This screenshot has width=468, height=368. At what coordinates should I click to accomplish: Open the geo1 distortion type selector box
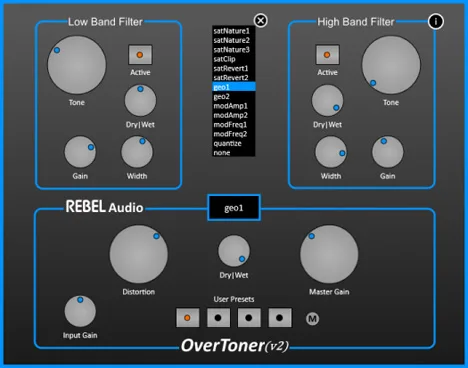coord(234,208)
